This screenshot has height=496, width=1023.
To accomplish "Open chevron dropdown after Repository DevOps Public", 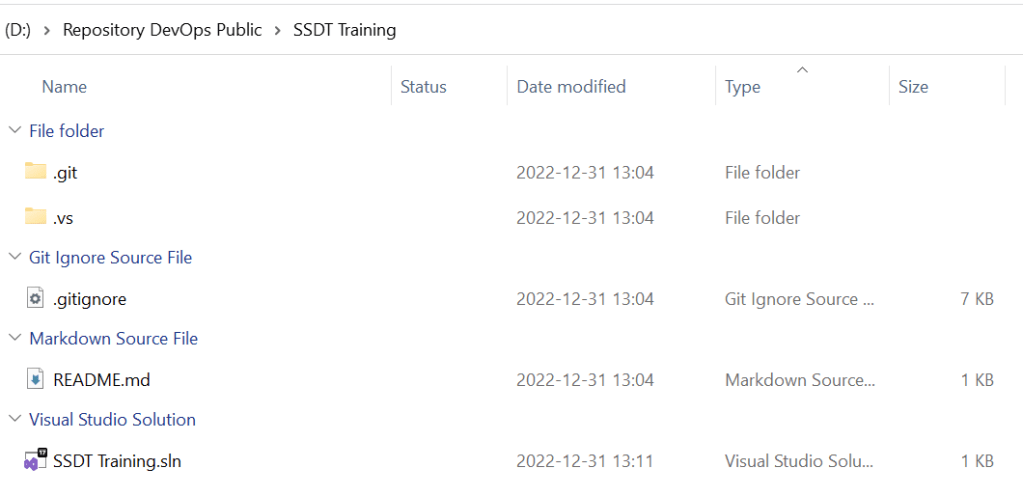I will [x=278, y=30].
